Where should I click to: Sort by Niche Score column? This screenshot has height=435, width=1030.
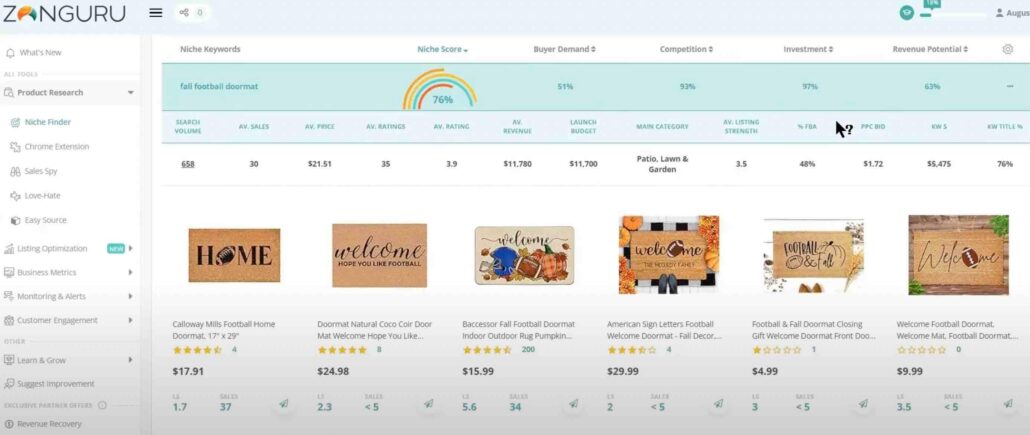[x=443, y=49]
